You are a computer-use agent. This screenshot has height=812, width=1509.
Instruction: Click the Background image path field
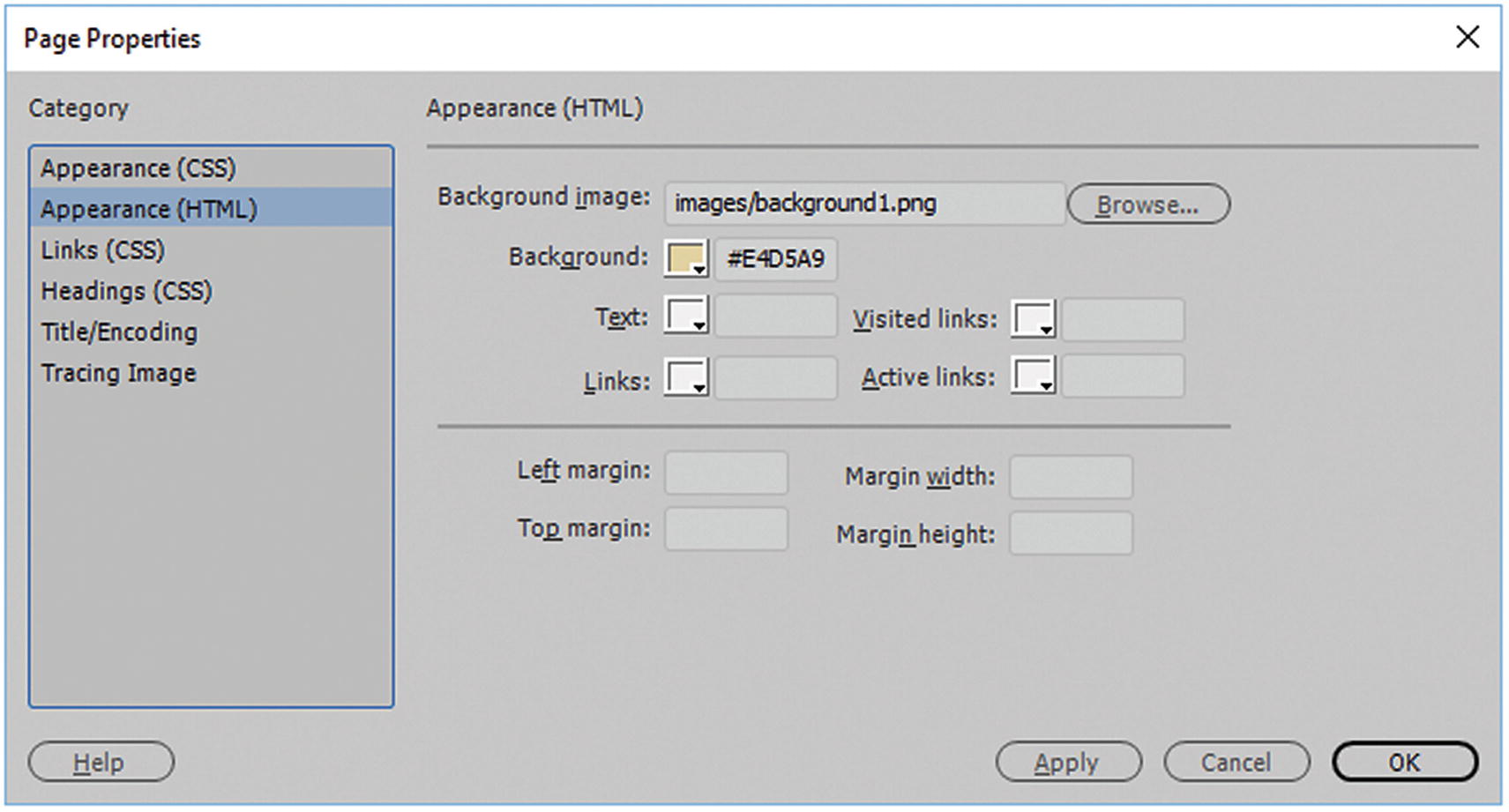pos(864,204)
